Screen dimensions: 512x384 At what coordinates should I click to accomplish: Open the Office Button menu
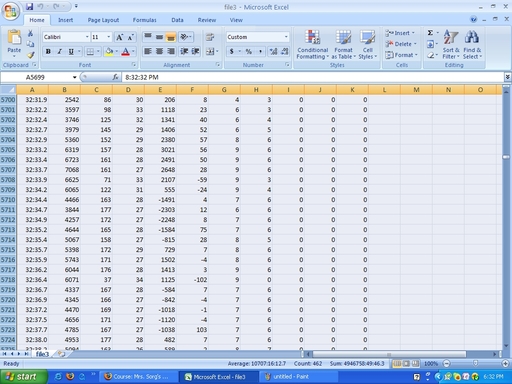pos(11,11)
